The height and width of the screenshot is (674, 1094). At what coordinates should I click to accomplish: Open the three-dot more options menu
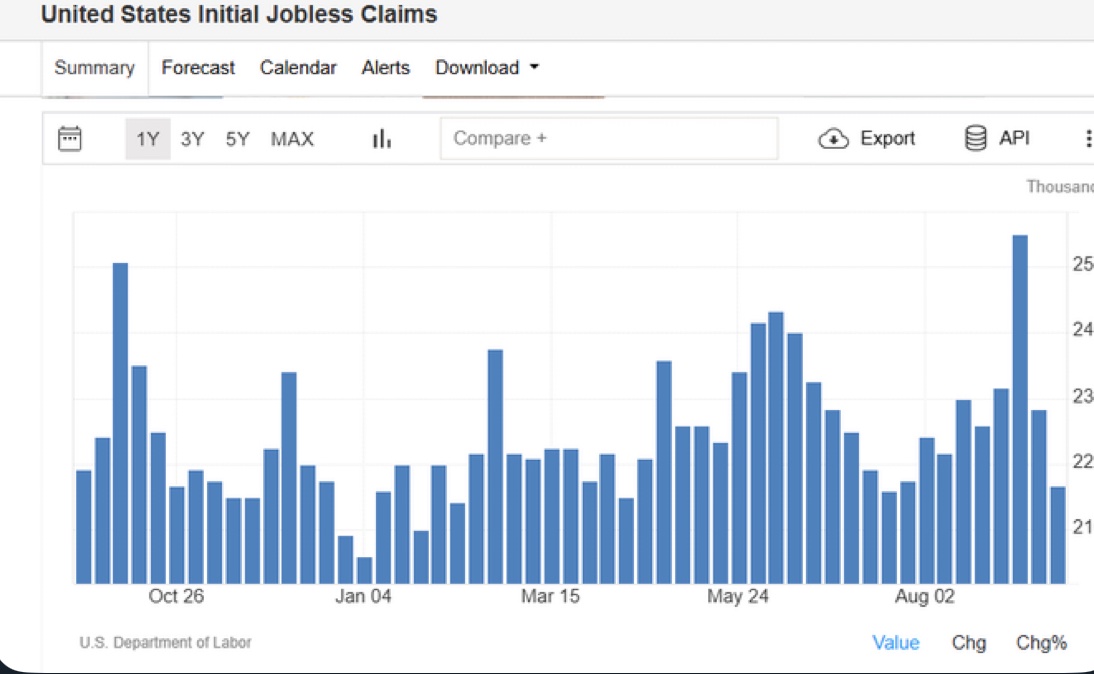click(x=1087, y=139)
